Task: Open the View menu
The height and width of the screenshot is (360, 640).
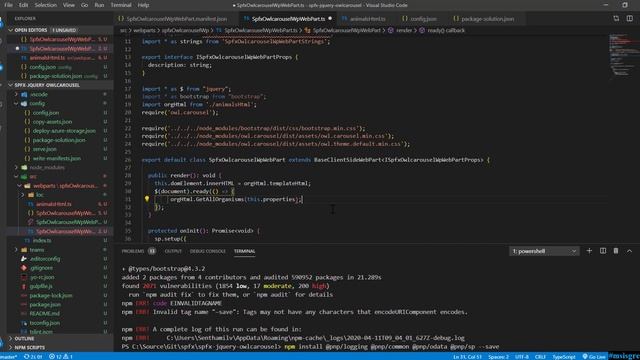Action: click(69, 5)
